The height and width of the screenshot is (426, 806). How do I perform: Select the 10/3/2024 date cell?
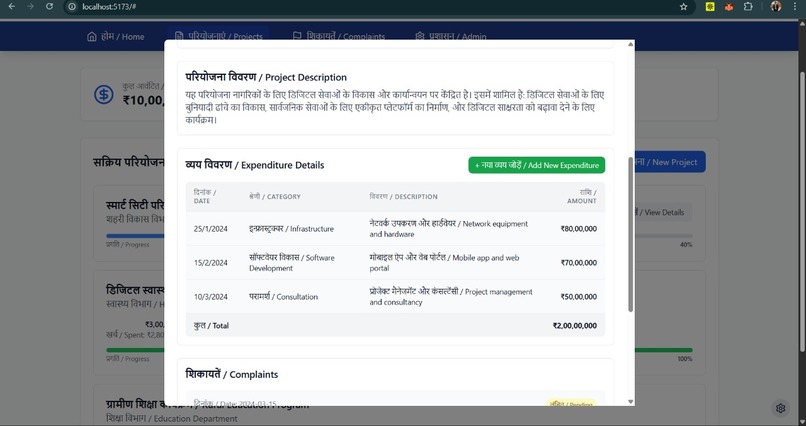click(211, 297)
